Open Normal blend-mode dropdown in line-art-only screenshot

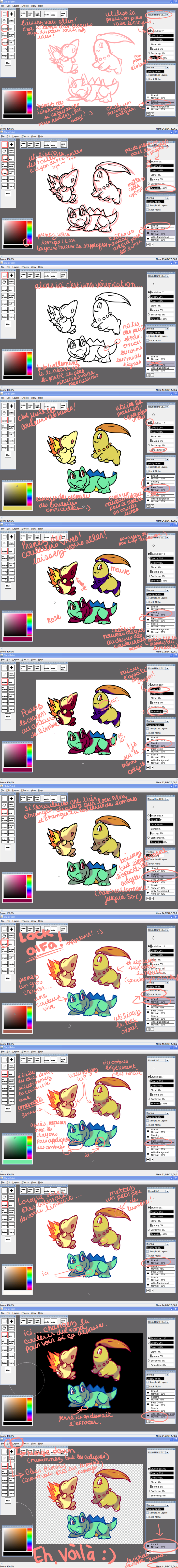pos(158,329)
